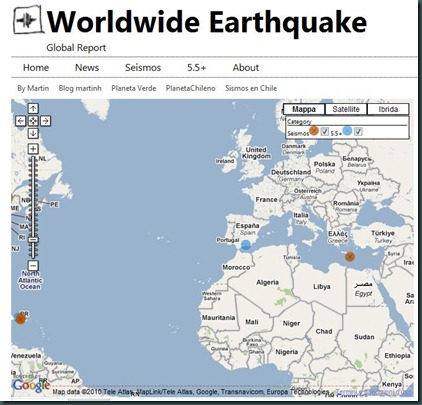Pan the map up with the arrow
This screenshot has width=422, height=405.
[33, 108]
